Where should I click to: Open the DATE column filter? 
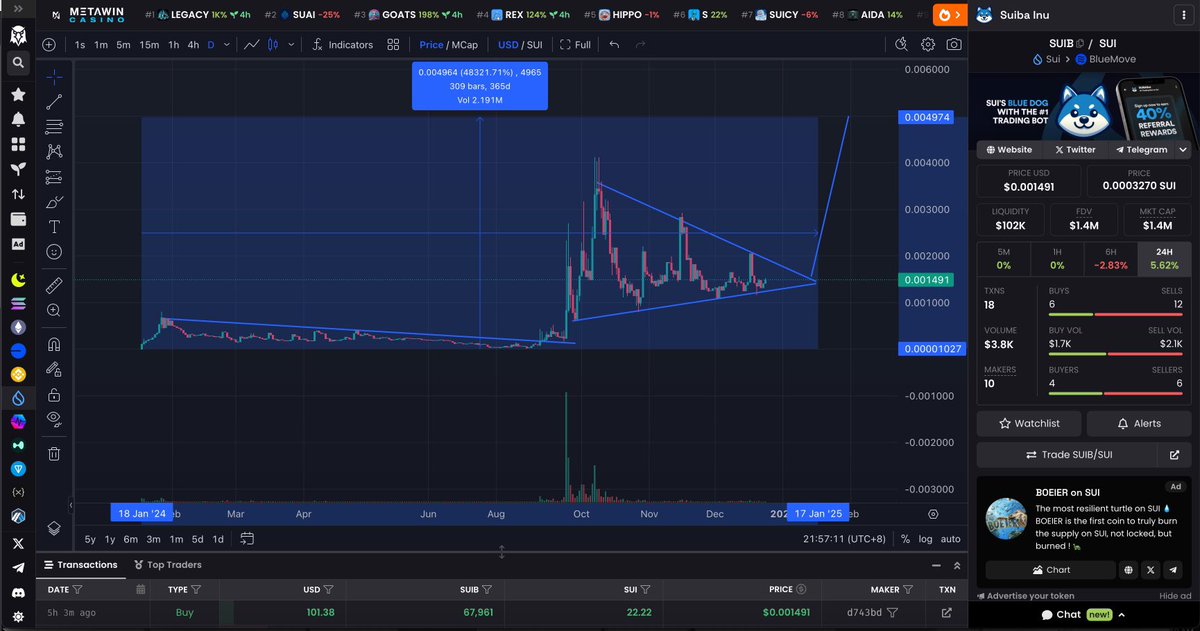[x=78, y=590]
